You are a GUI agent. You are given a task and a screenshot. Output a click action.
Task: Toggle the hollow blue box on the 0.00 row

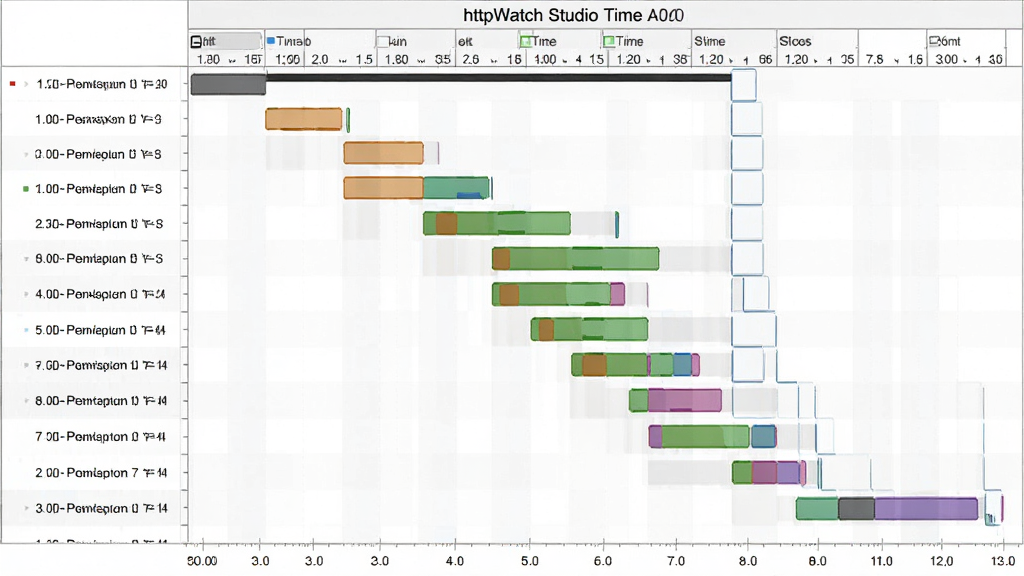[746, 154]
